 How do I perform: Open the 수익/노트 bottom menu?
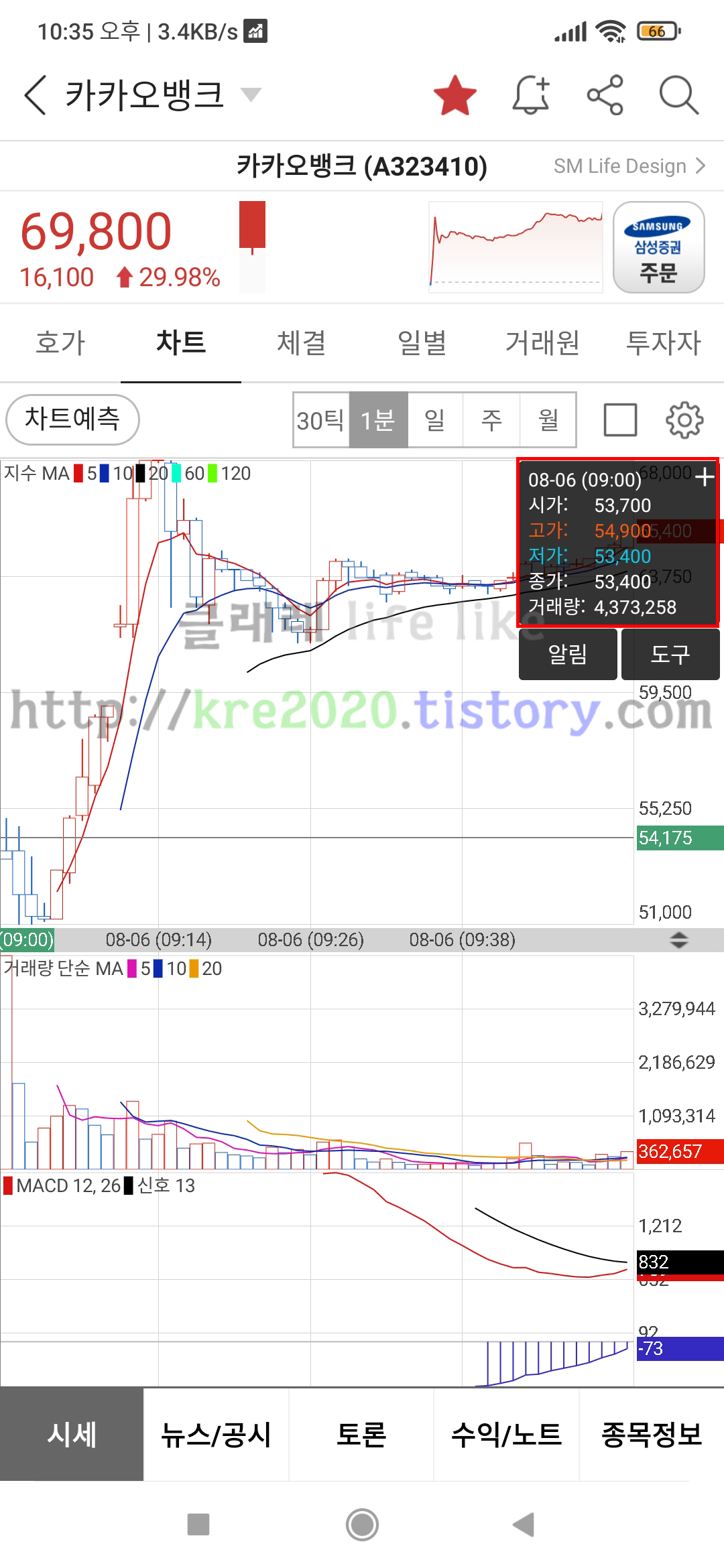(x=506, y=1435)
